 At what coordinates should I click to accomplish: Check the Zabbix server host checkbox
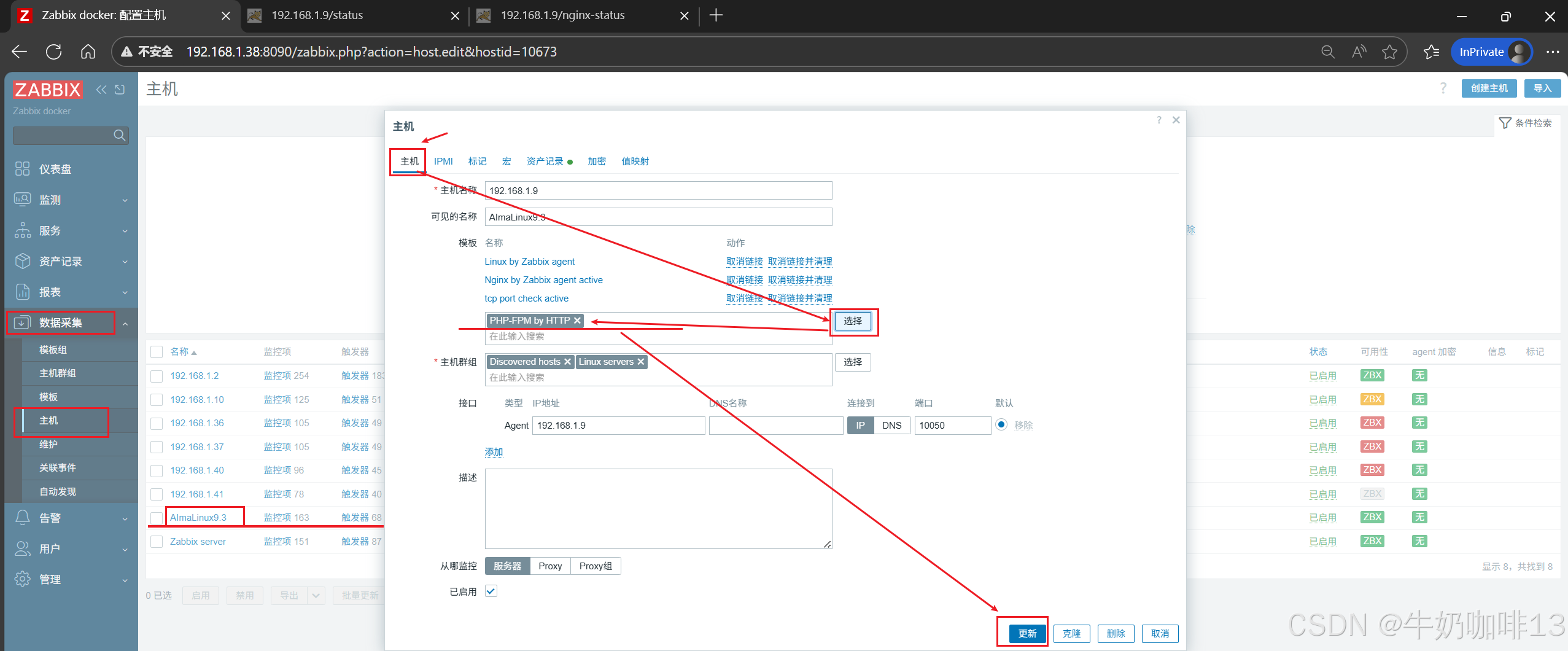157,542
